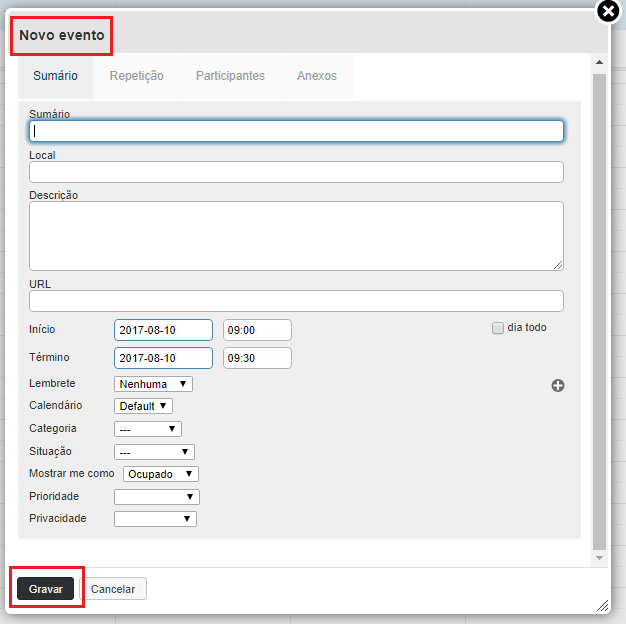
Task: Toggle the 'dia todo' checkbox
Action: tap(498, 328)
